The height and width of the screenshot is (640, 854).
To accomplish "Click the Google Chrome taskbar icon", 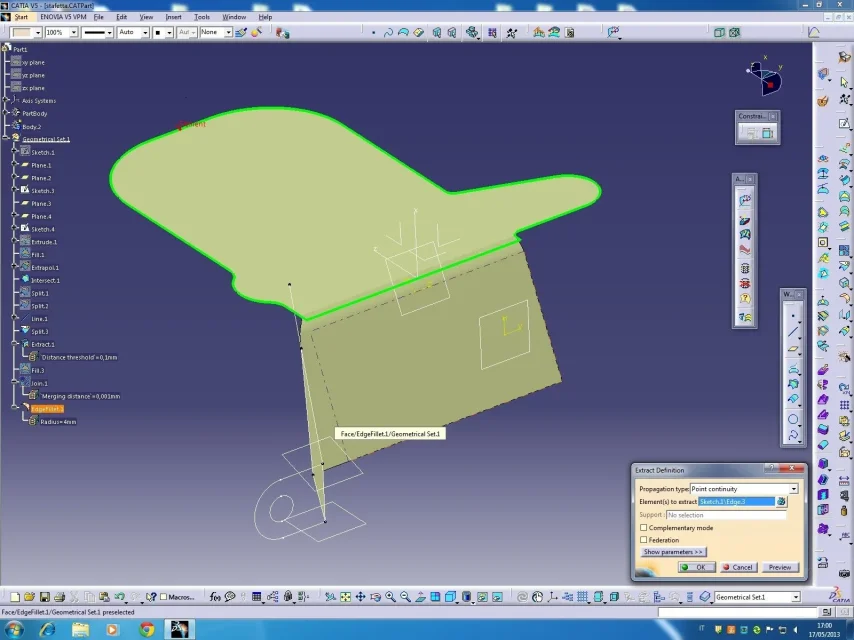I will tap(147, 629).
